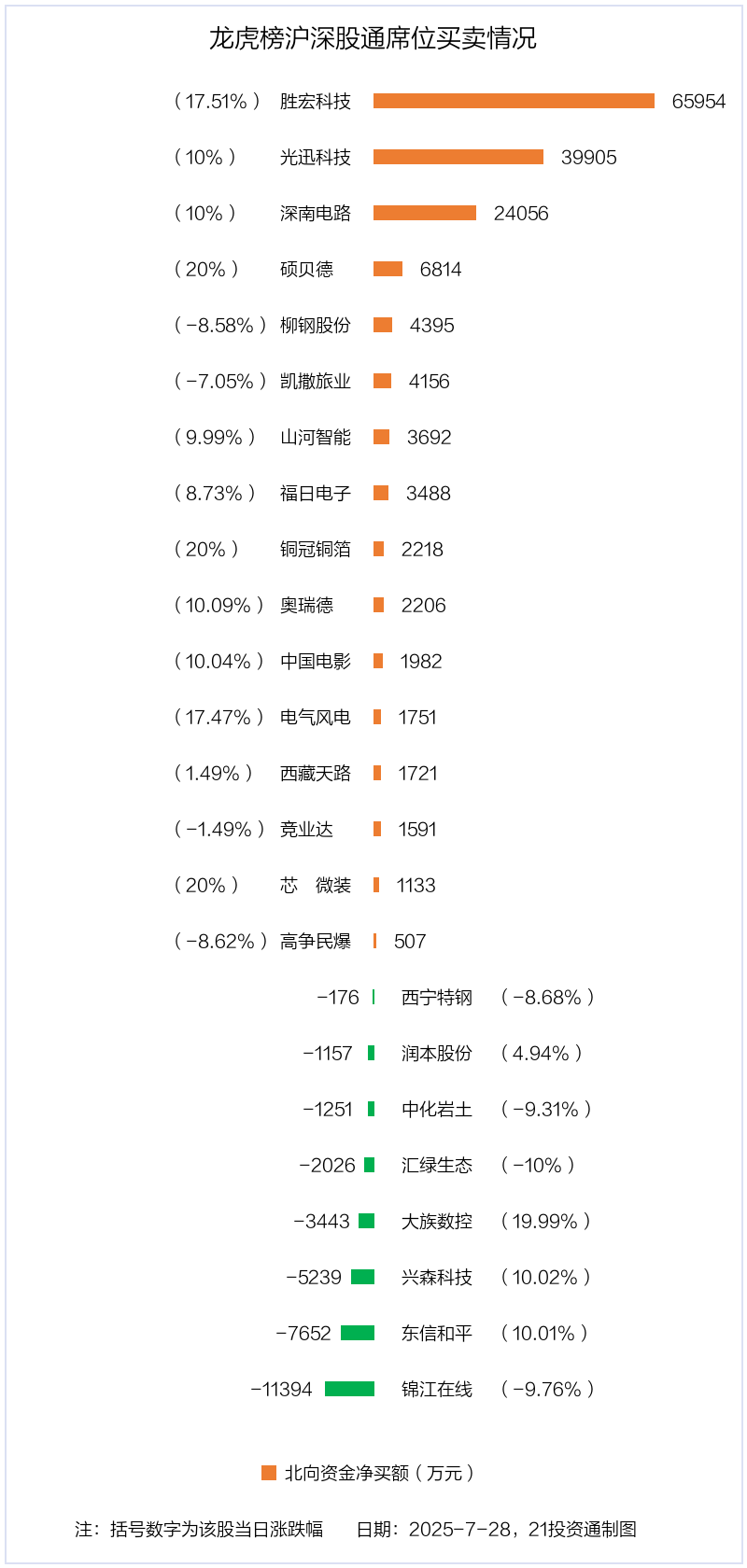The width and height of the screenshot is (747, 1568).
Task: Click the 硕贝德 stock label
Action: click(x=306, y=269)
